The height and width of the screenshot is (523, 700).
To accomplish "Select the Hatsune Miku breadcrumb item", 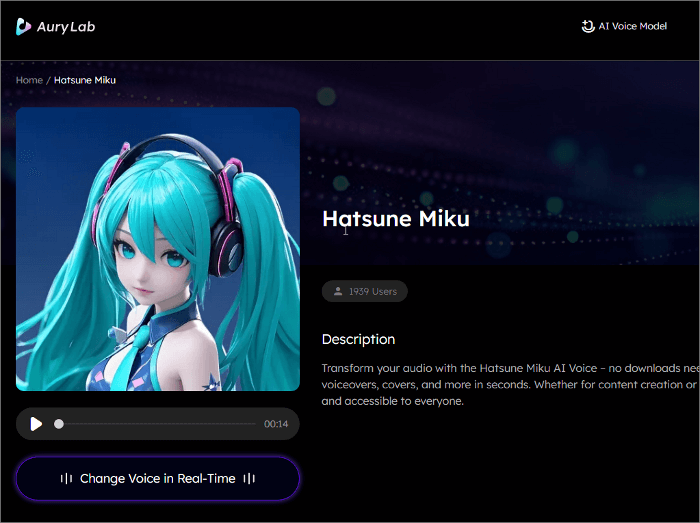I will pos(85,80).
